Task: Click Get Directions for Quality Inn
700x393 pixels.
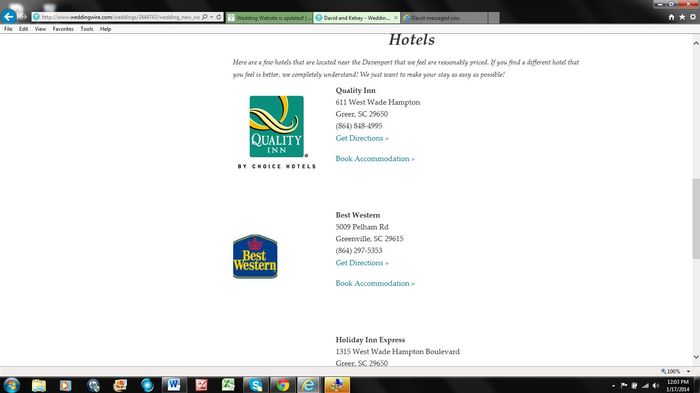Action: [362, 138]
